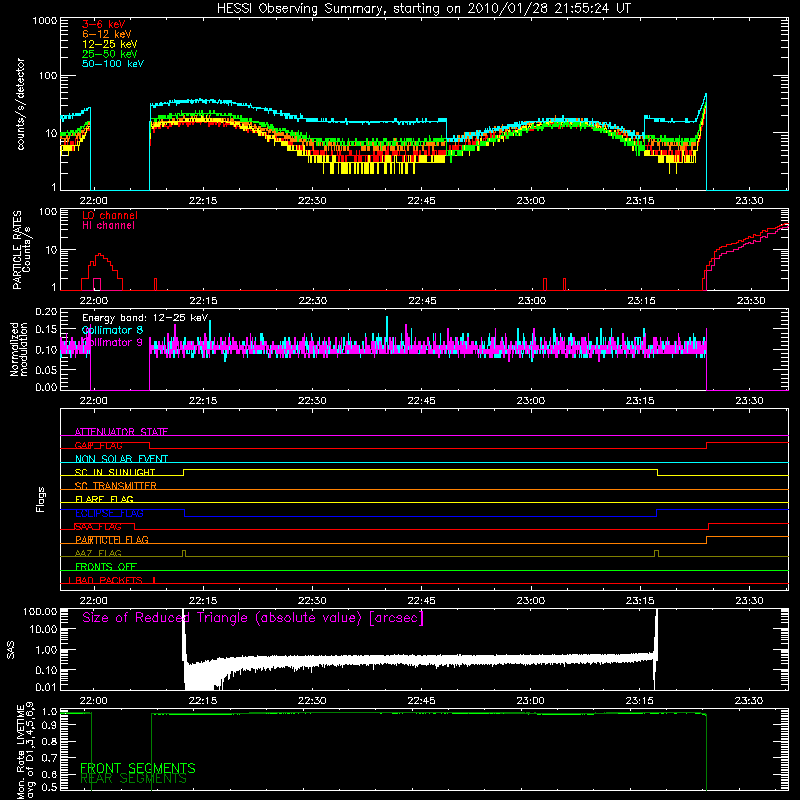Image resolution: width=800 pixels, height=800 pixels.
Task: Click the Energy band: 12-25 keV label
Action: (x=145, y=318)
